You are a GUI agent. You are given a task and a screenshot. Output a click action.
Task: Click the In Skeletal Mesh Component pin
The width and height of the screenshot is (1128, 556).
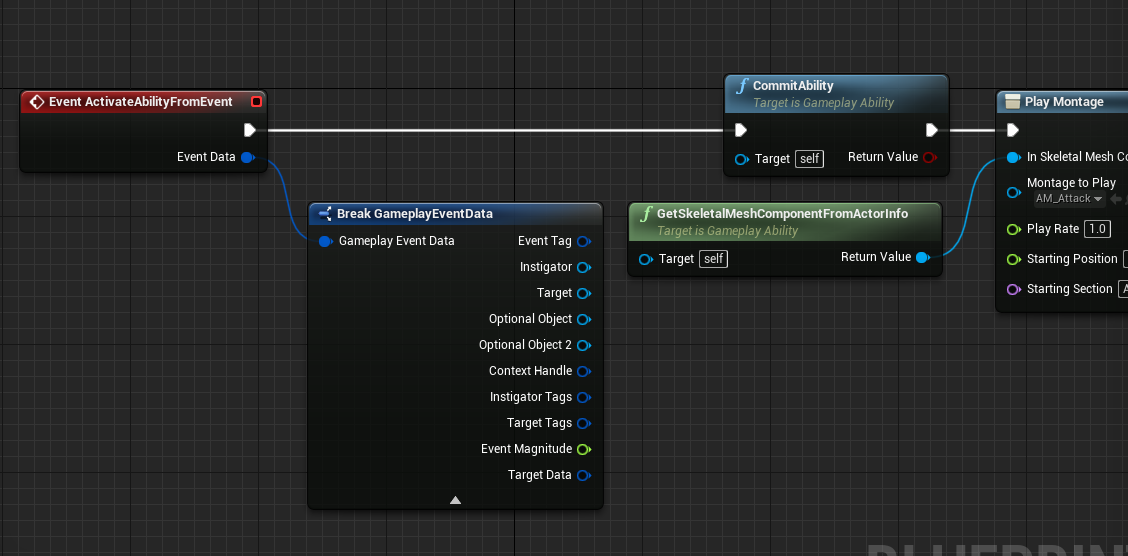[1014, 157]
